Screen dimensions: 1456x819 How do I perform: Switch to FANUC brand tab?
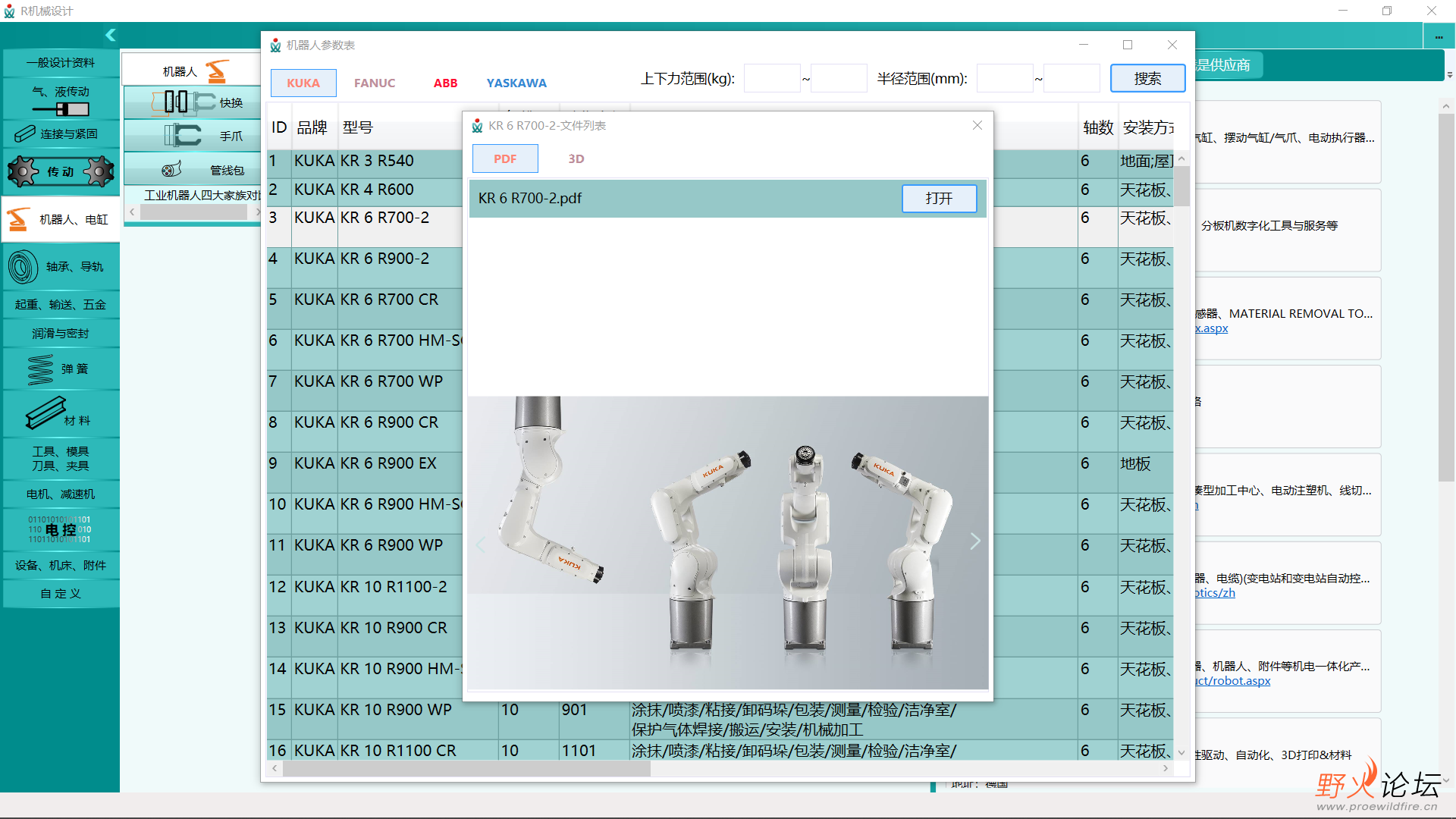pyautogui.click(x=375, y=83)
